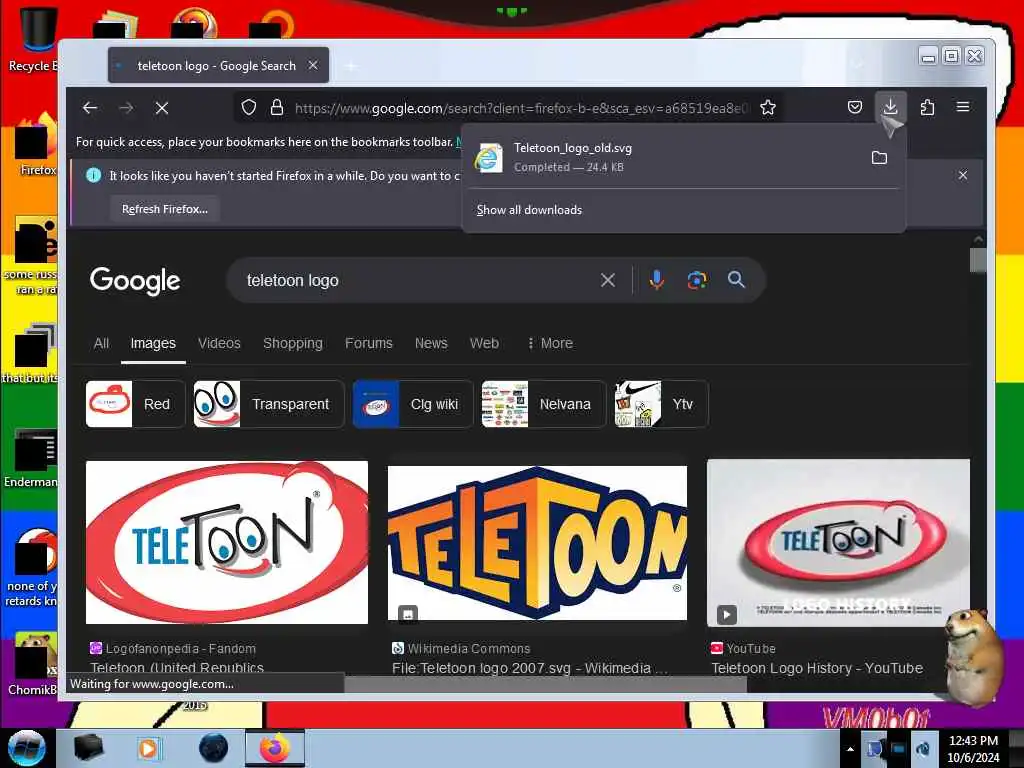Open the Teletoon Logo History - YouTube link
This screenshot has height=768, width=1024.
pos(817,668)
